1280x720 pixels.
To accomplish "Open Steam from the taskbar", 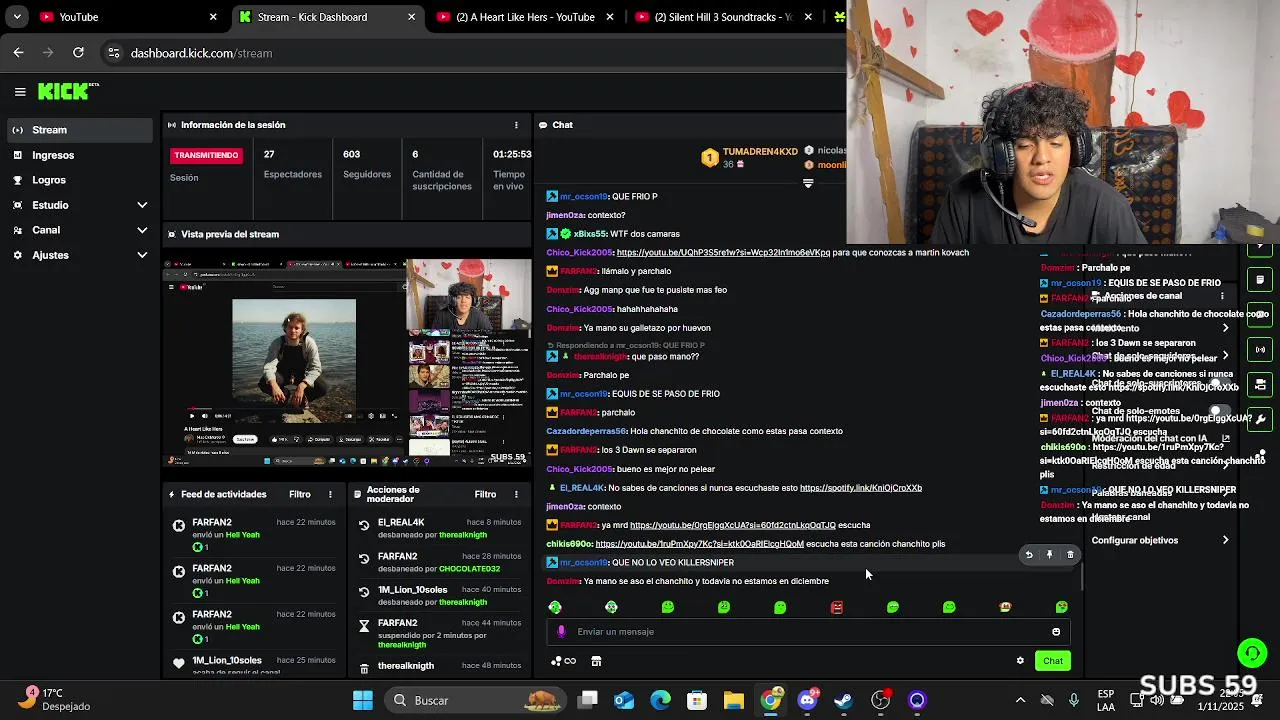I will pyautogui.click(x=844, y=700).
